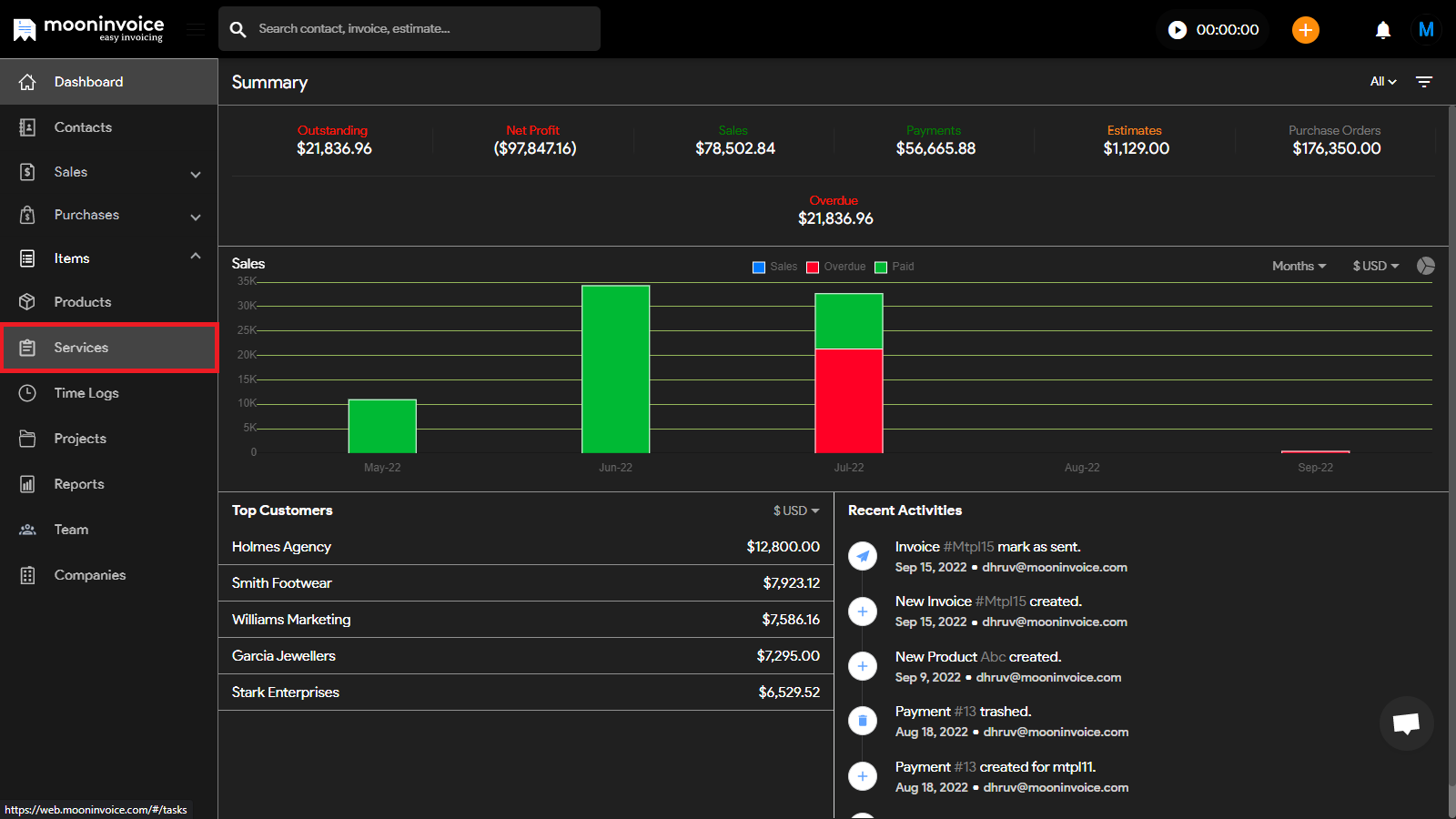Open Dashboard menu item
Screen dimensions: 1456x819
pyautogui.click(x=109, y=82)
